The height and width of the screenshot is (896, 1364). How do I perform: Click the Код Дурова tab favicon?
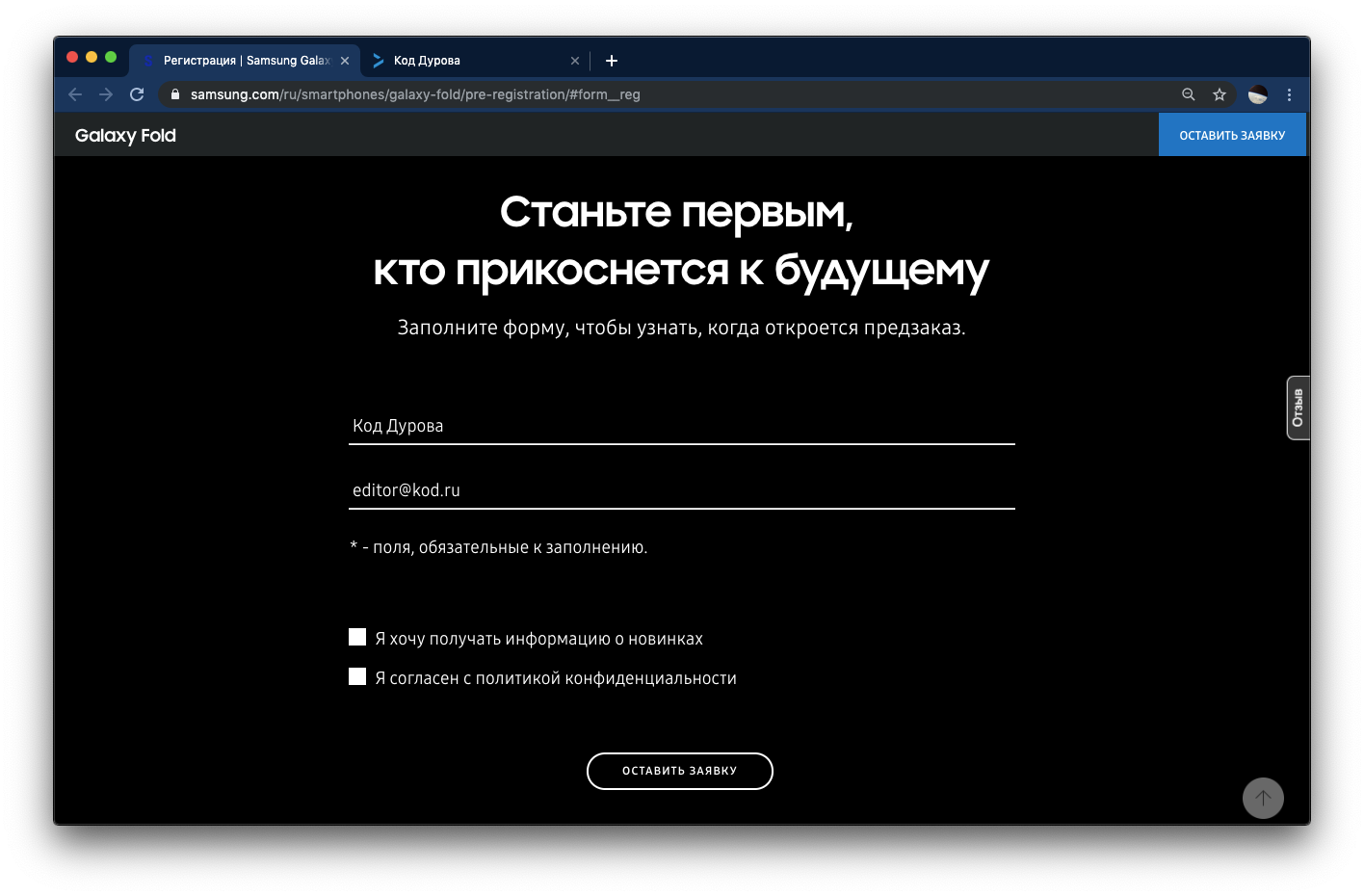pyautogui.click(x=379, y=61)
